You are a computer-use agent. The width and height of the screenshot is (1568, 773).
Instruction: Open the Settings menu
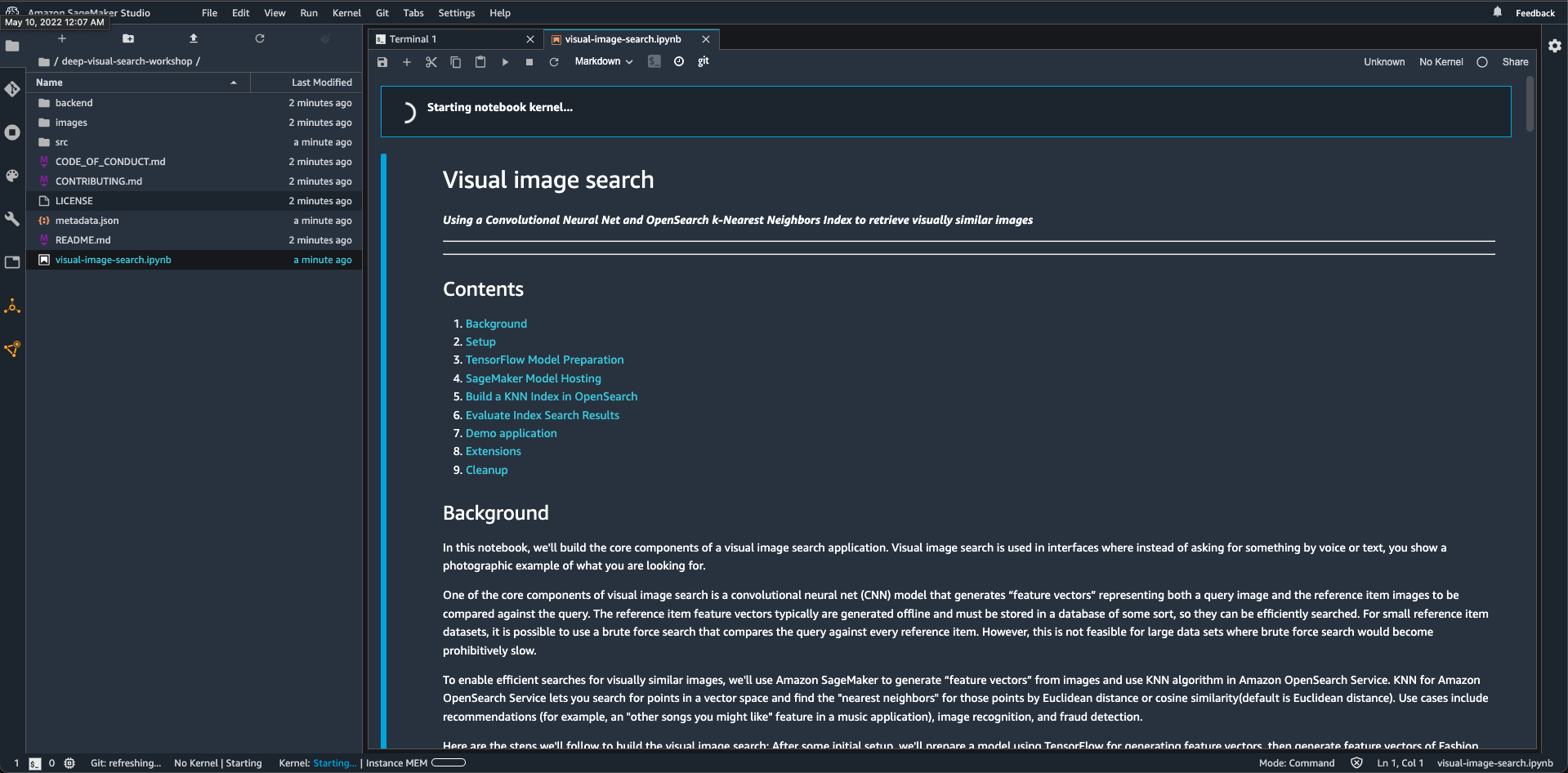coord(457,13)
